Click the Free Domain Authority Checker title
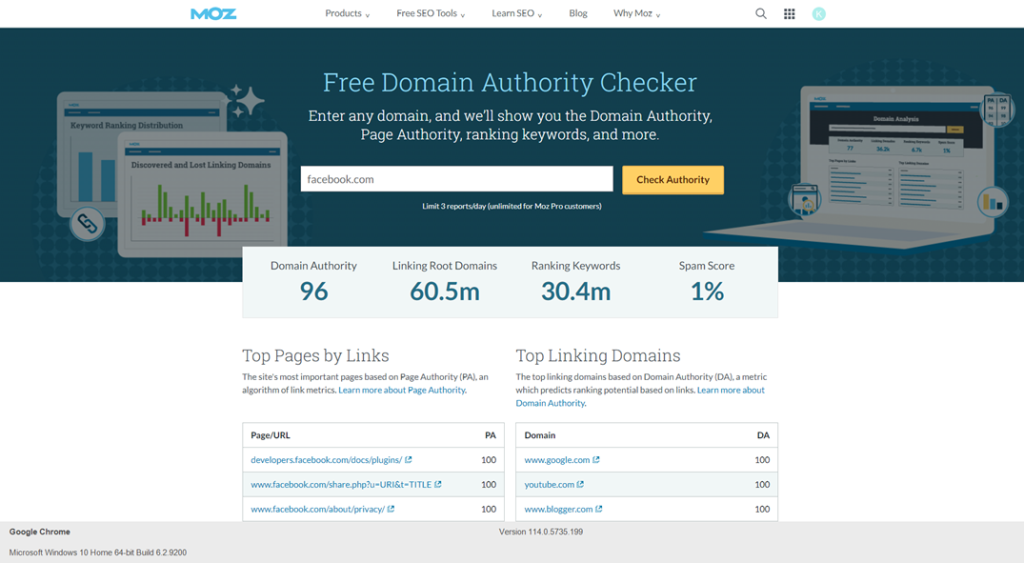This screenshot has width=1024, height=563. pos(510,82)
